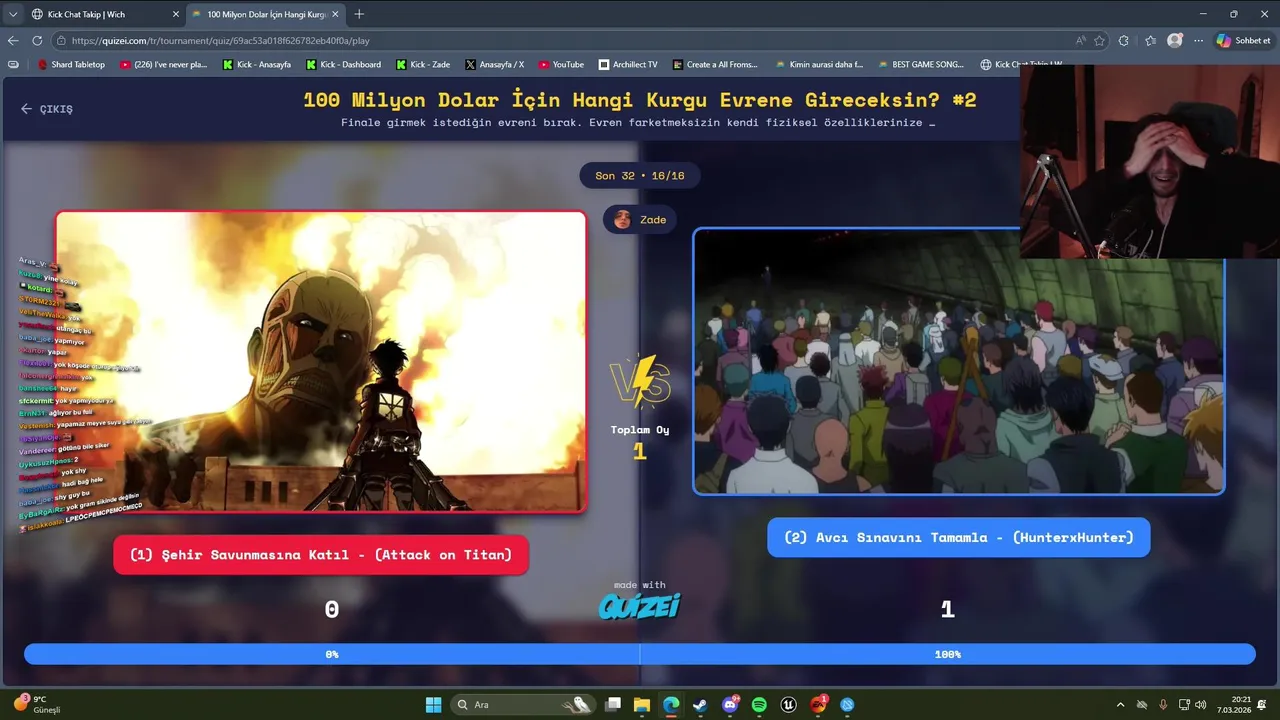Open Edge settings and more menu

[1199, 41]
